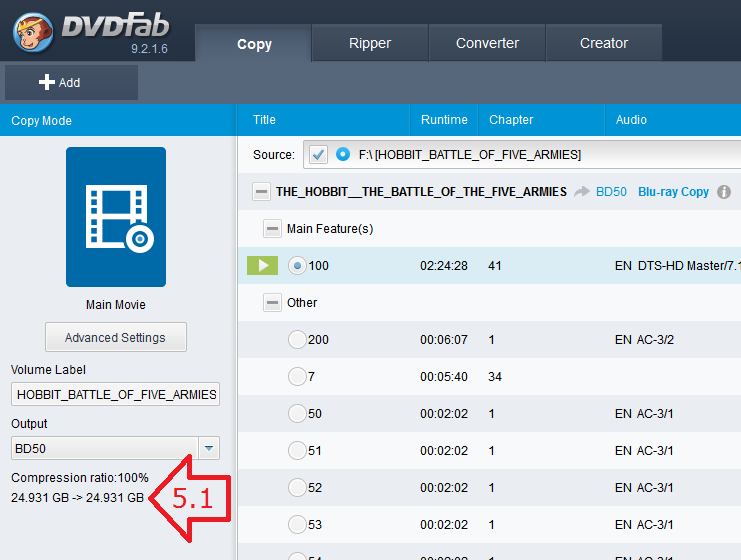Image resolution: width=741 pixels, height=560 pixels.
Task: Switch to the Creator tab
Action: (x=604, y=43)
